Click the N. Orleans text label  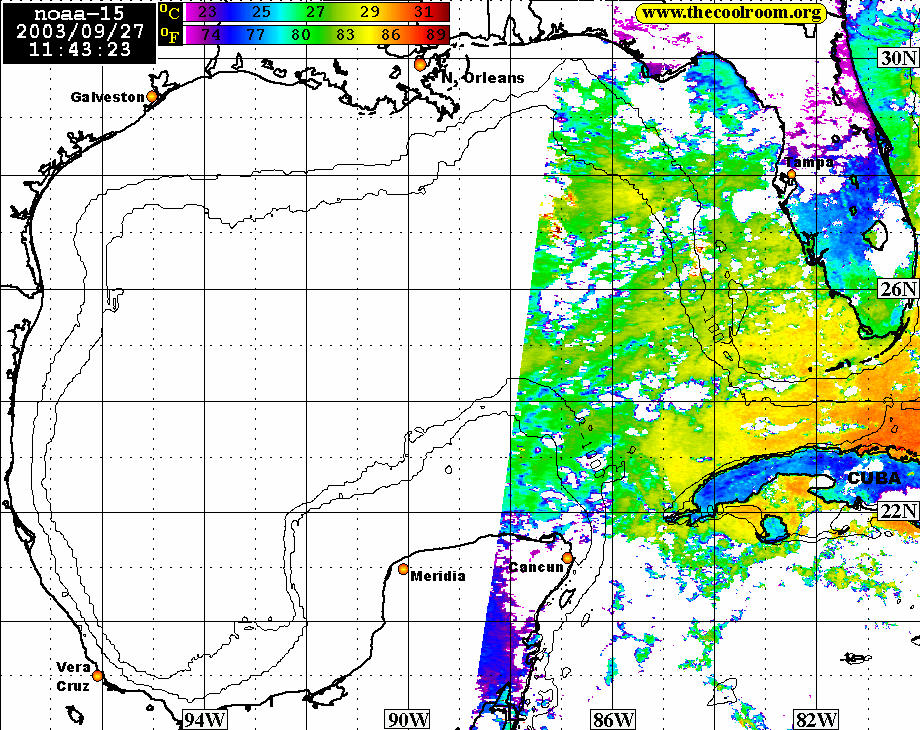482,77
